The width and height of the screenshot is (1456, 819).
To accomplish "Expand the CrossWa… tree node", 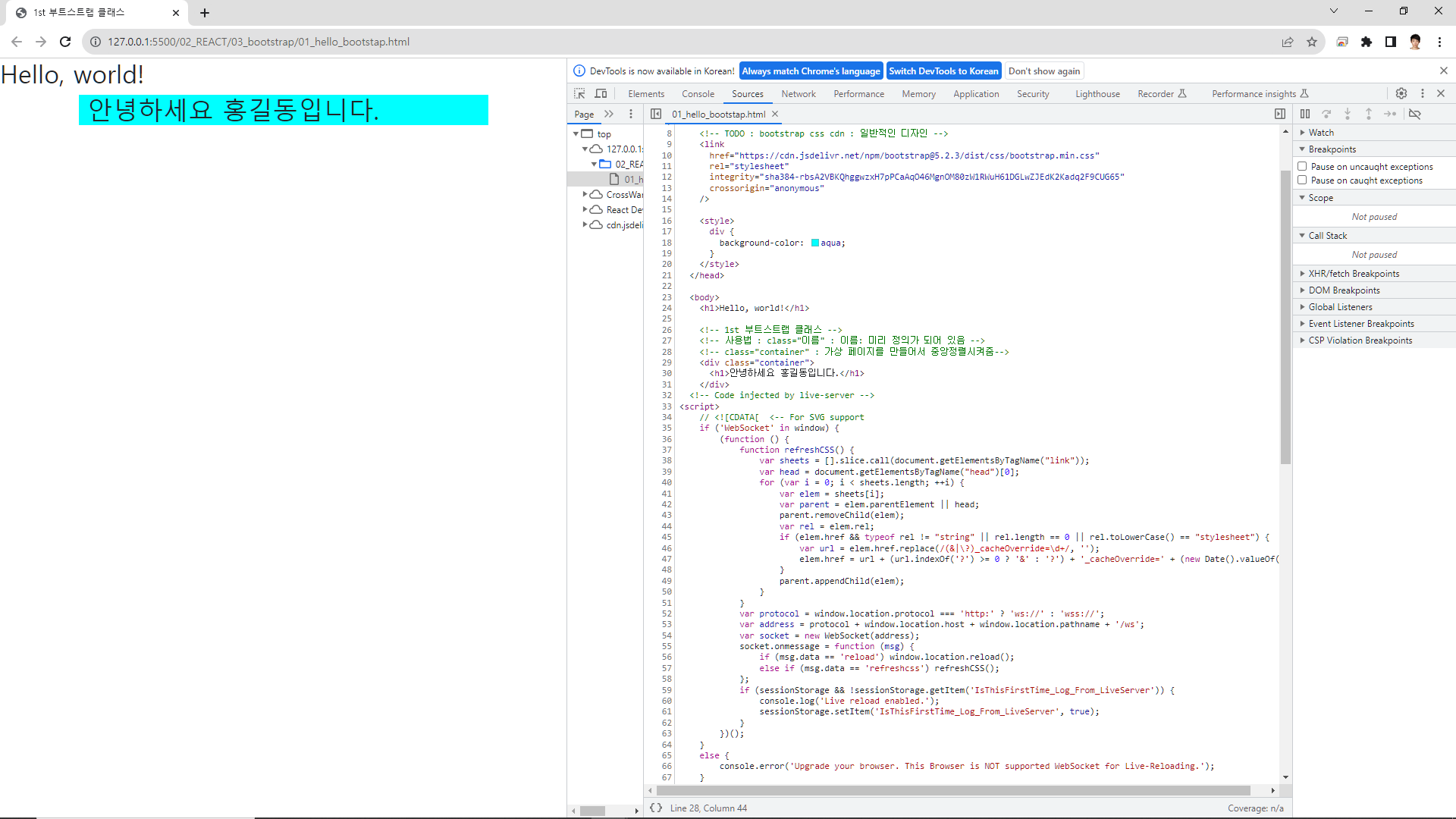I will (x=585, y=194).
